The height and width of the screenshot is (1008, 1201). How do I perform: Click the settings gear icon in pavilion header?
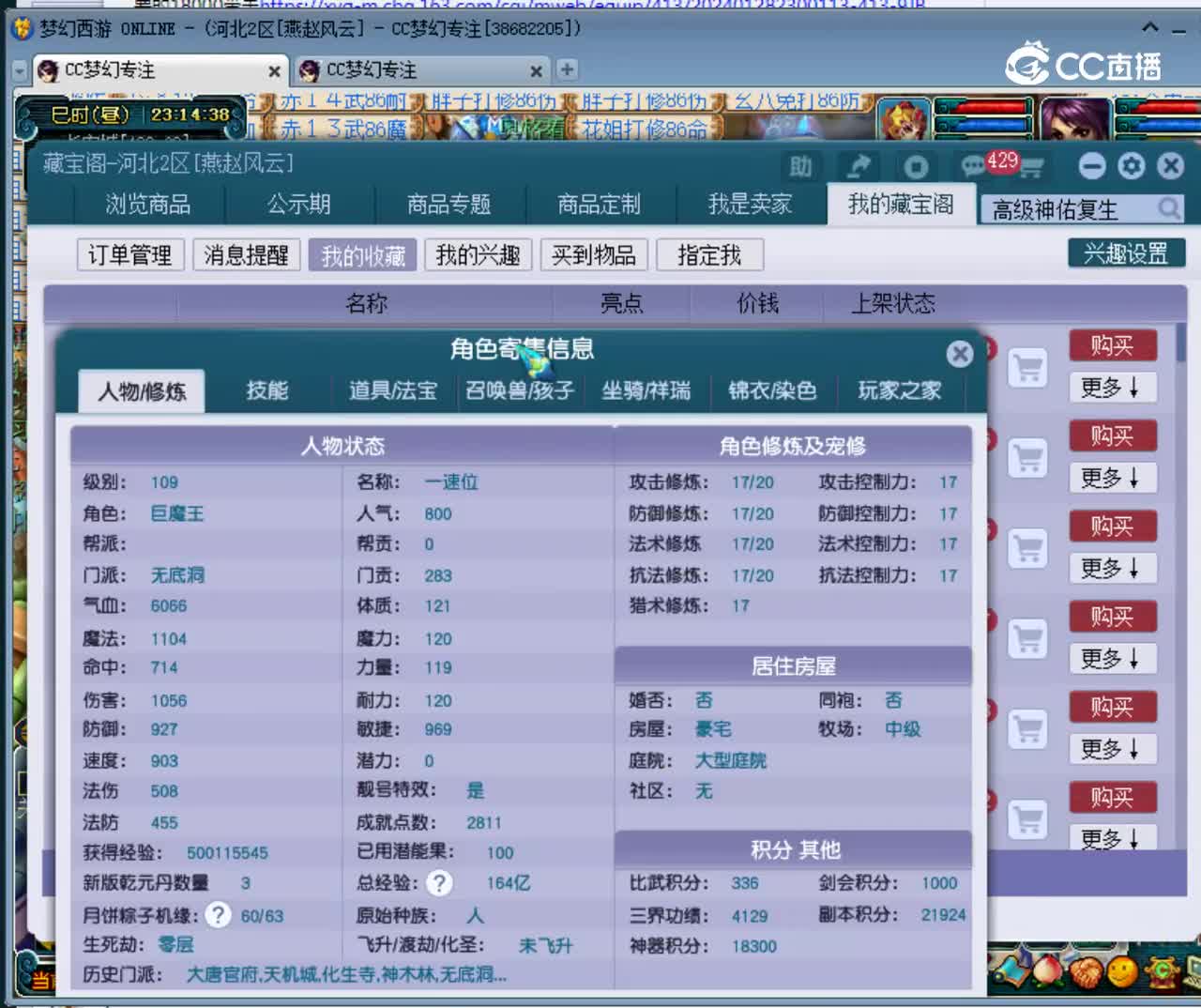(1132, 166)
